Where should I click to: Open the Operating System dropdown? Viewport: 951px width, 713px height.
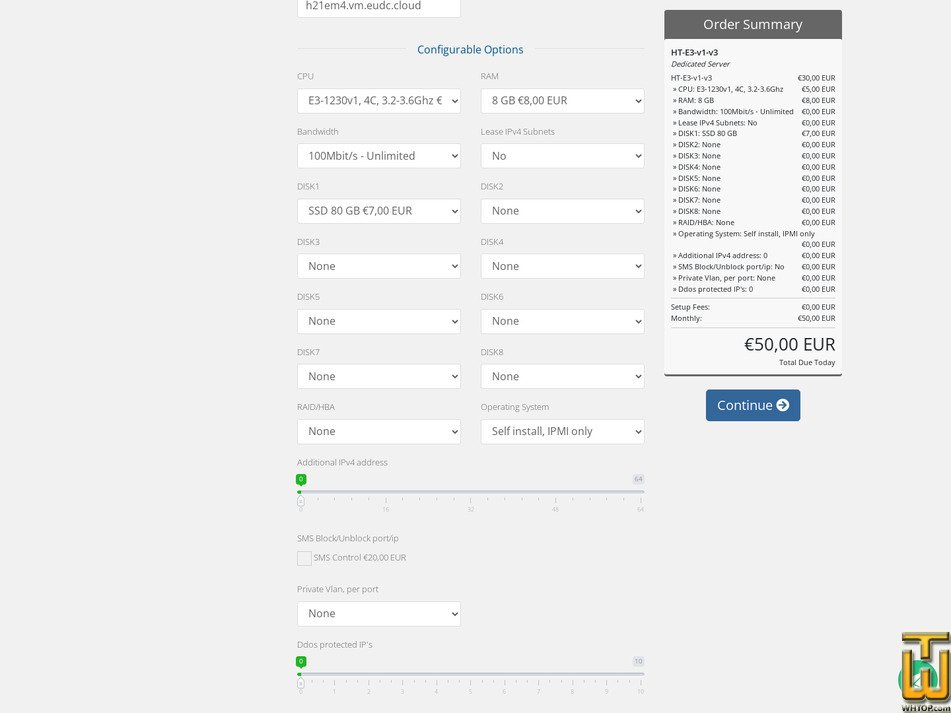(x=562, y=430)
